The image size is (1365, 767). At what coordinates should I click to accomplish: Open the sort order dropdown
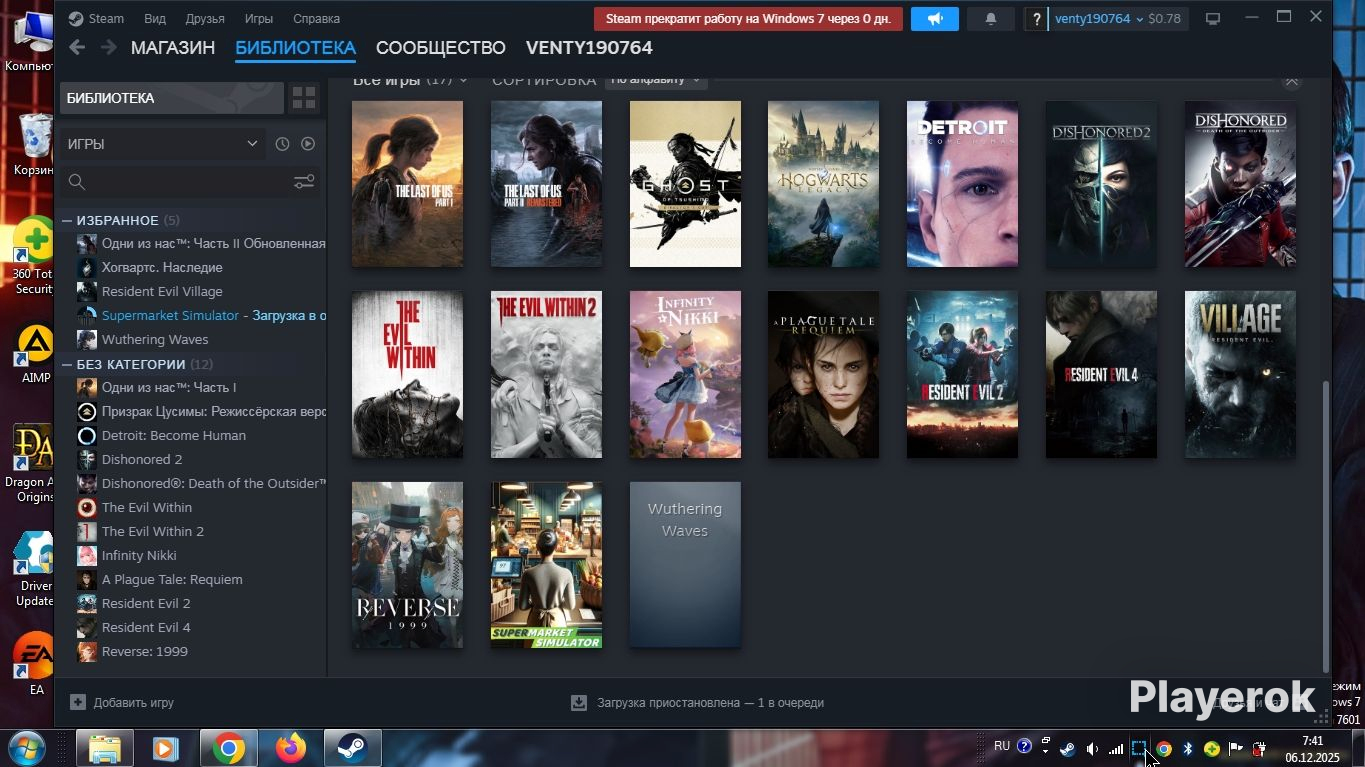[656, 79]
